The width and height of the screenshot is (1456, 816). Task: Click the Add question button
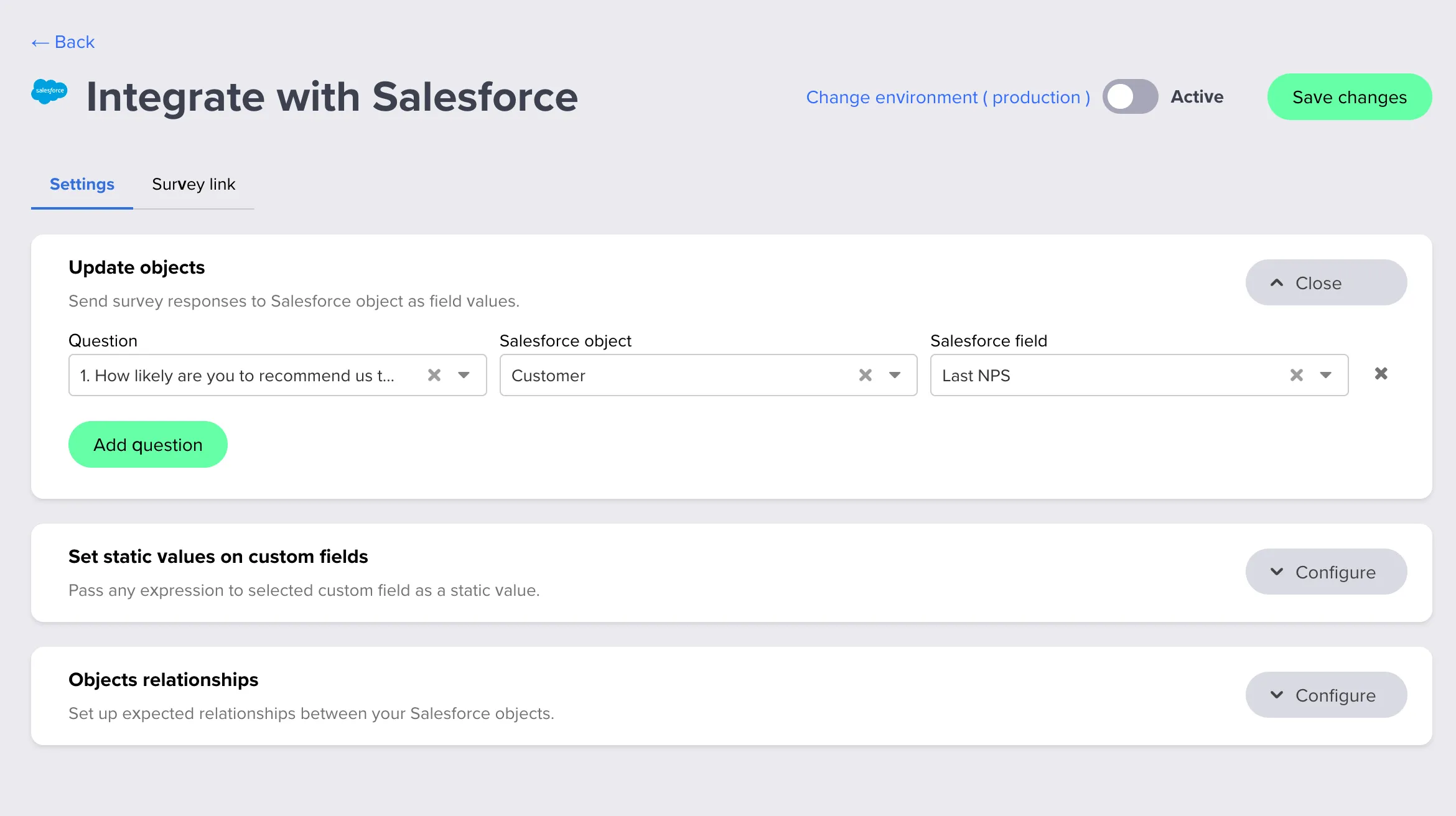tap(148, 445)
